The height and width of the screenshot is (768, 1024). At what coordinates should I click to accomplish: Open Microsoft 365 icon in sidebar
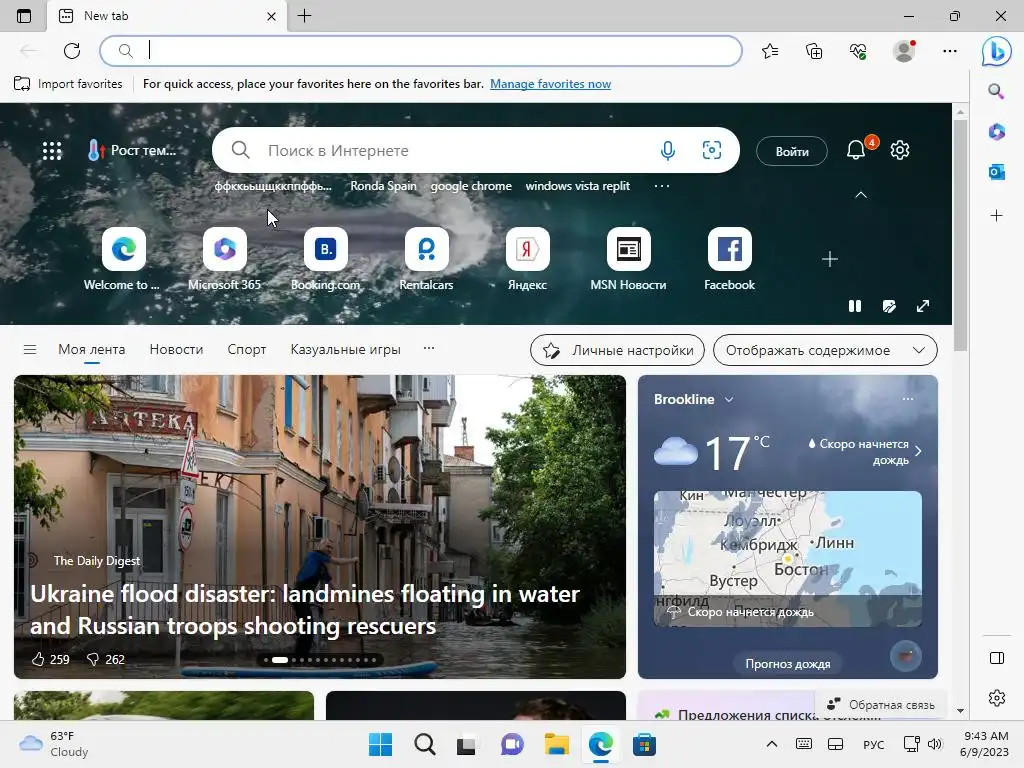coord(997,132)
